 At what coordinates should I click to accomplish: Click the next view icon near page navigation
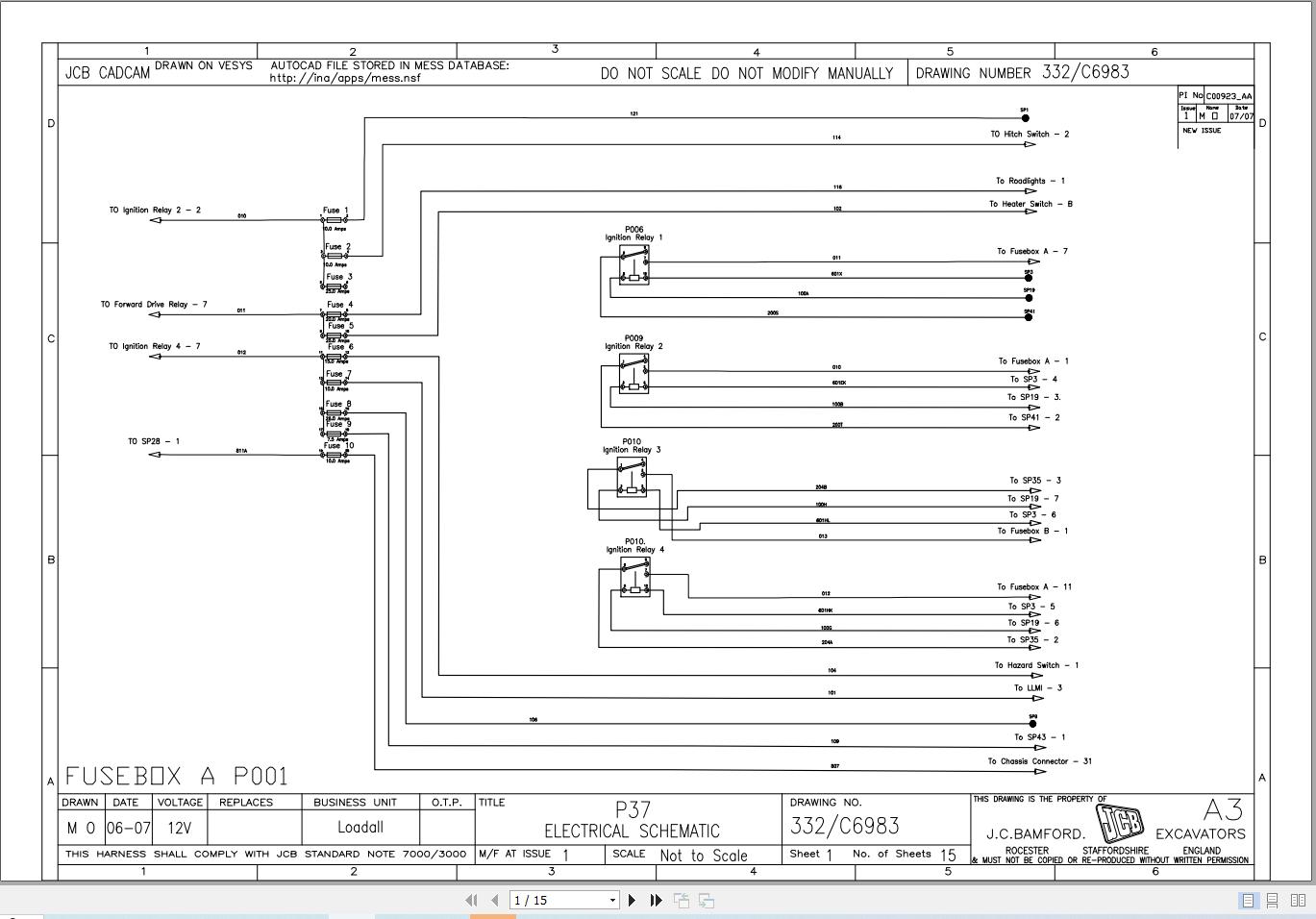tap(705, 900)
